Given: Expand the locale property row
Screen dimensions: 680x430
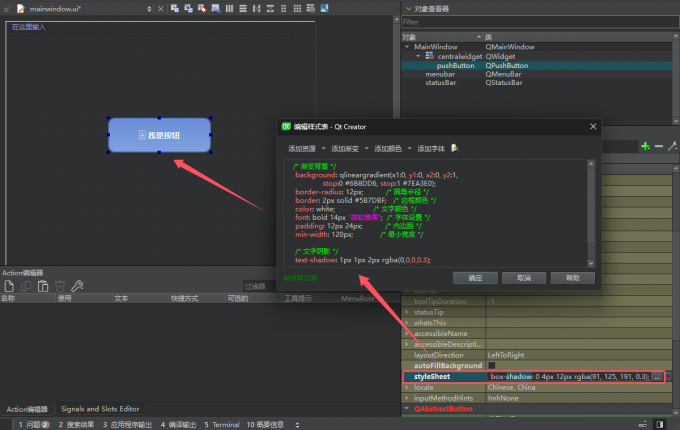Looking at the screenshot, I should pyautogui.click(x=406, y=387).
